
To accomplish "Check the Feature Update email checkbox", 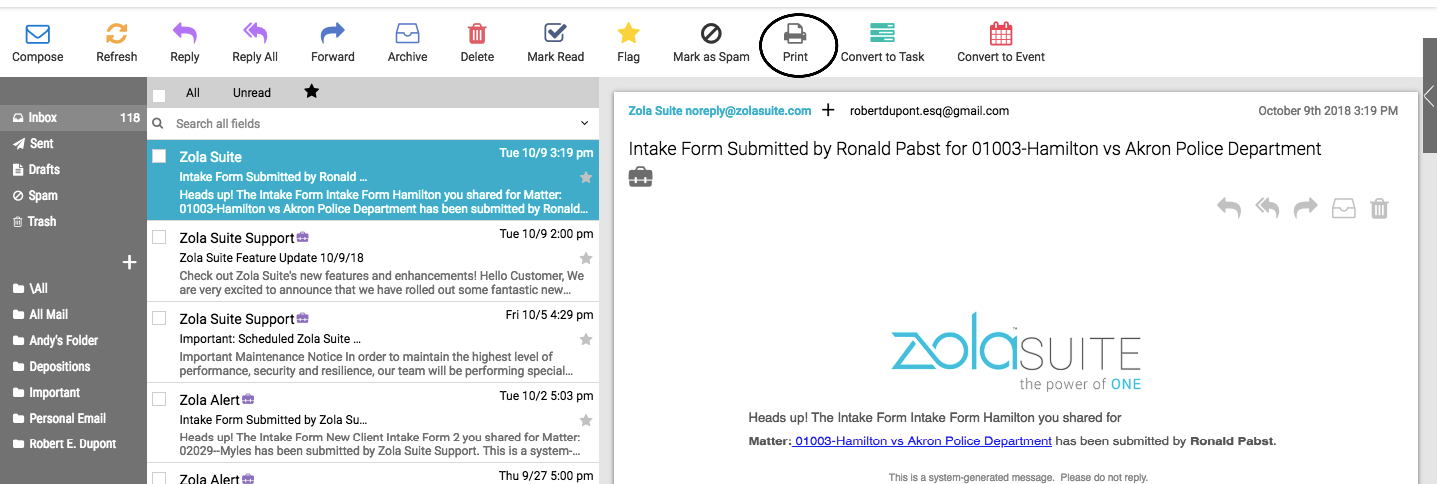I will (x=158, y=237).
